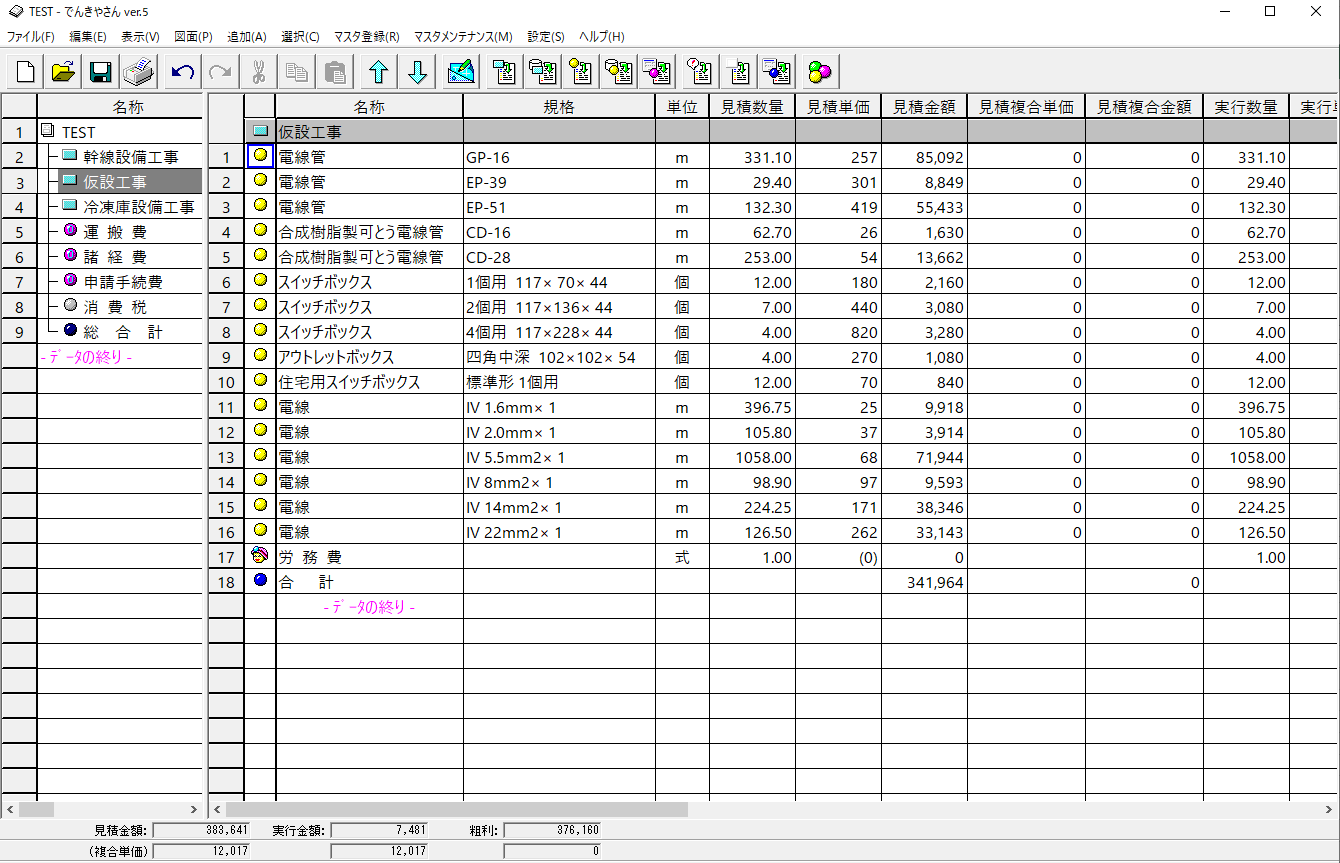Viewport: 1340px width, 863px height.
Task: Click the 労務費 name cell
Action: tap(369, 557)
